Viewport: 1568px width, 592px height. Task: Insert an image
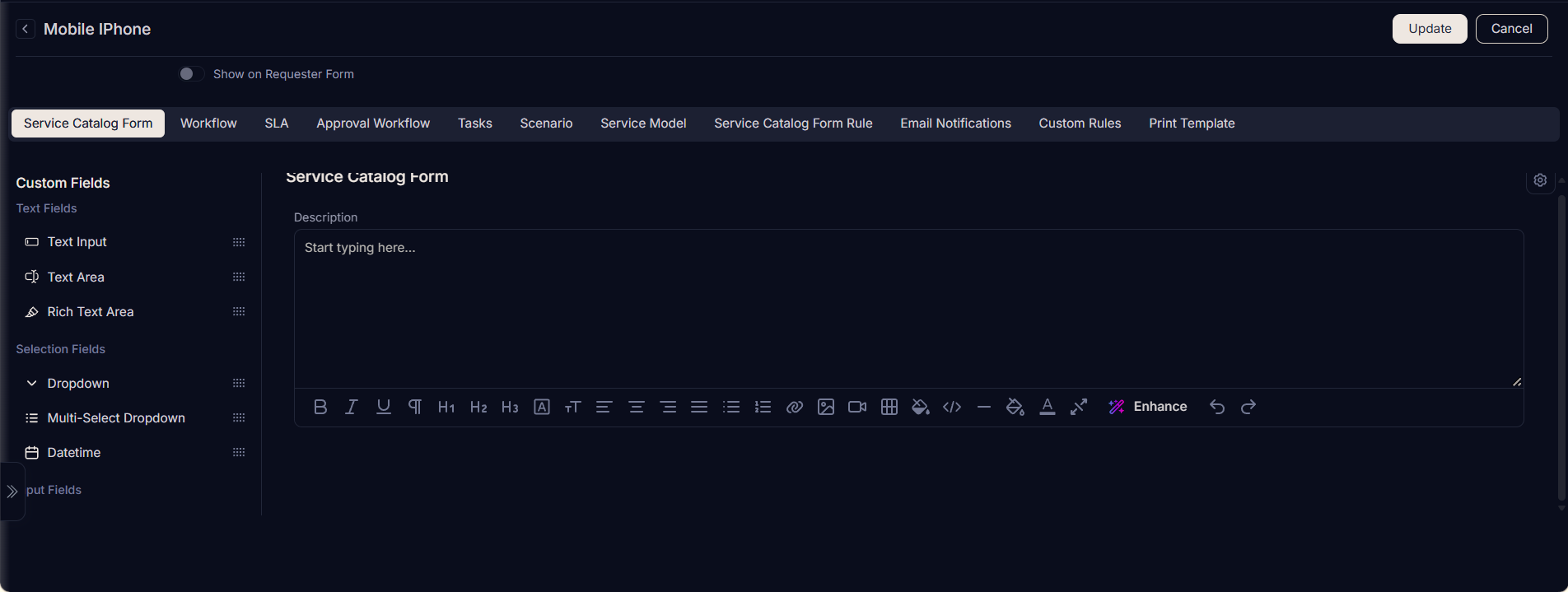pos(826,407)
